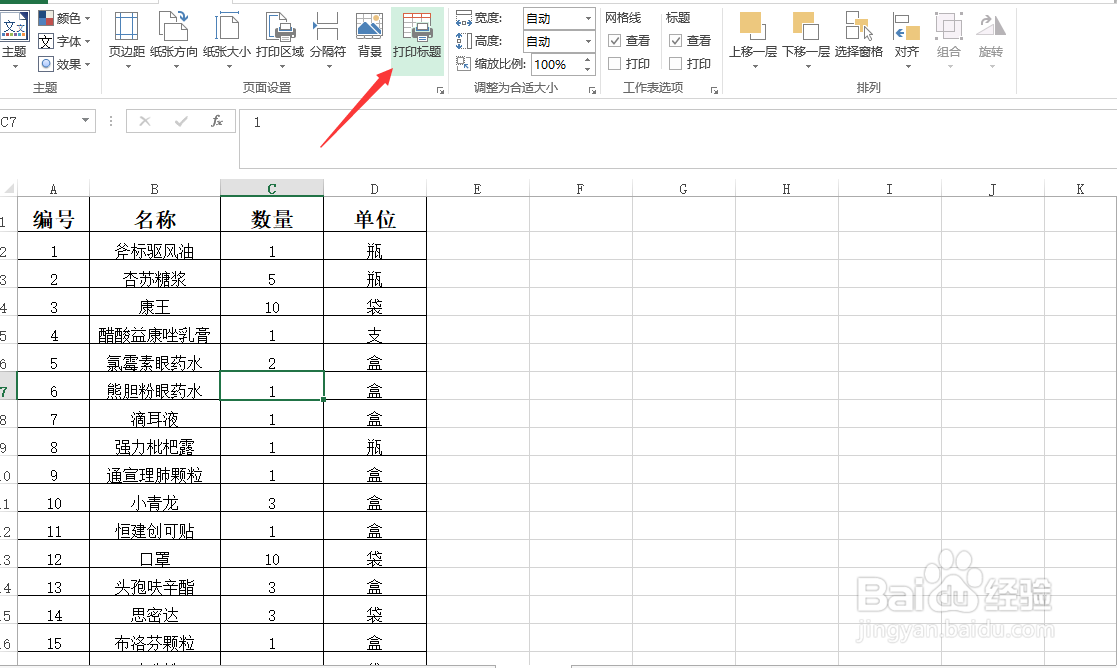Click header cell 编号
The width and height of the screenshot is (1117, 668).
coord(53,214)
